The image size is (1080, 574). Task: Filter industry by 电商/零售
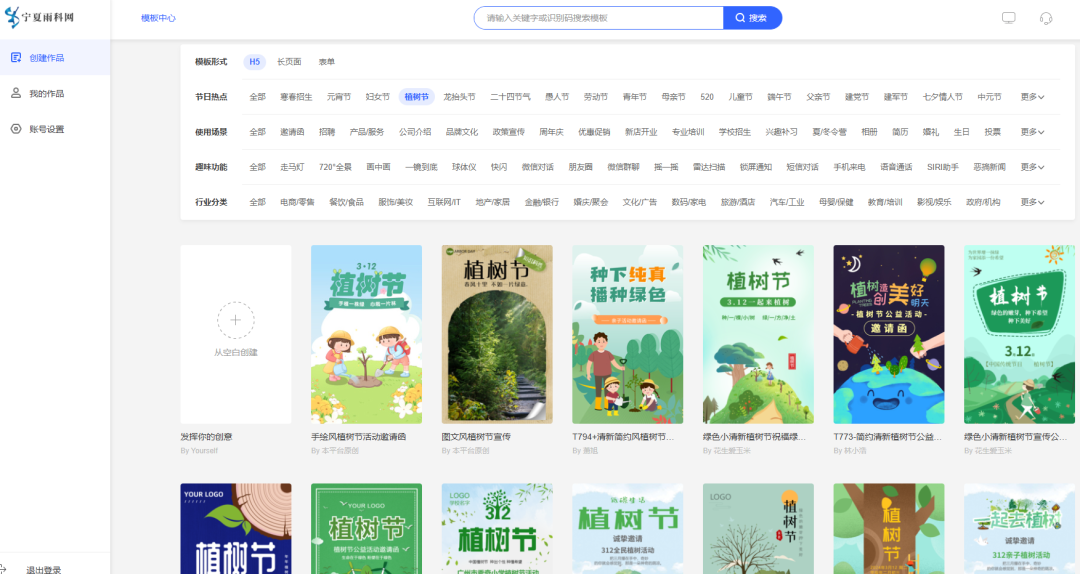point(298,203)
